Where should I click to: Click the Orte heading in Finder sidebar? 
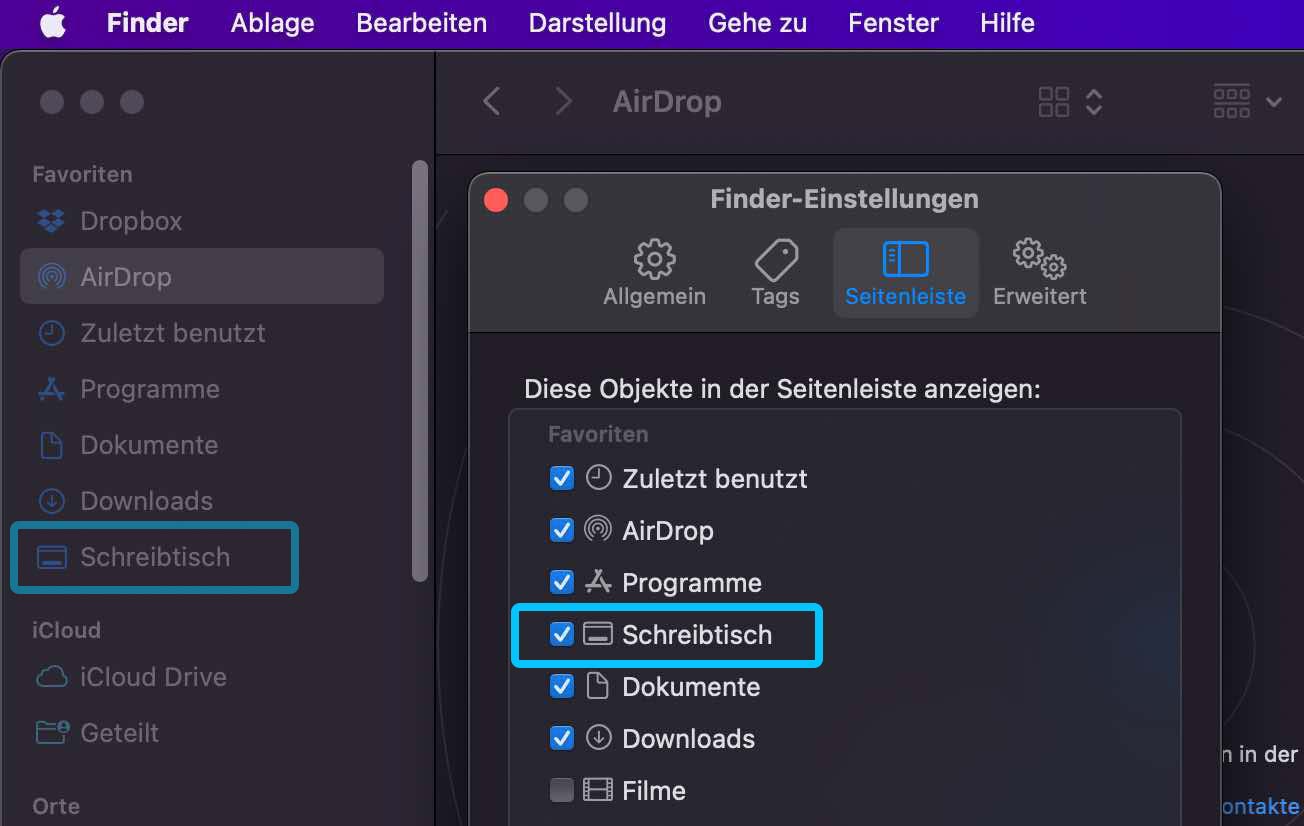[x=56, y=806]
